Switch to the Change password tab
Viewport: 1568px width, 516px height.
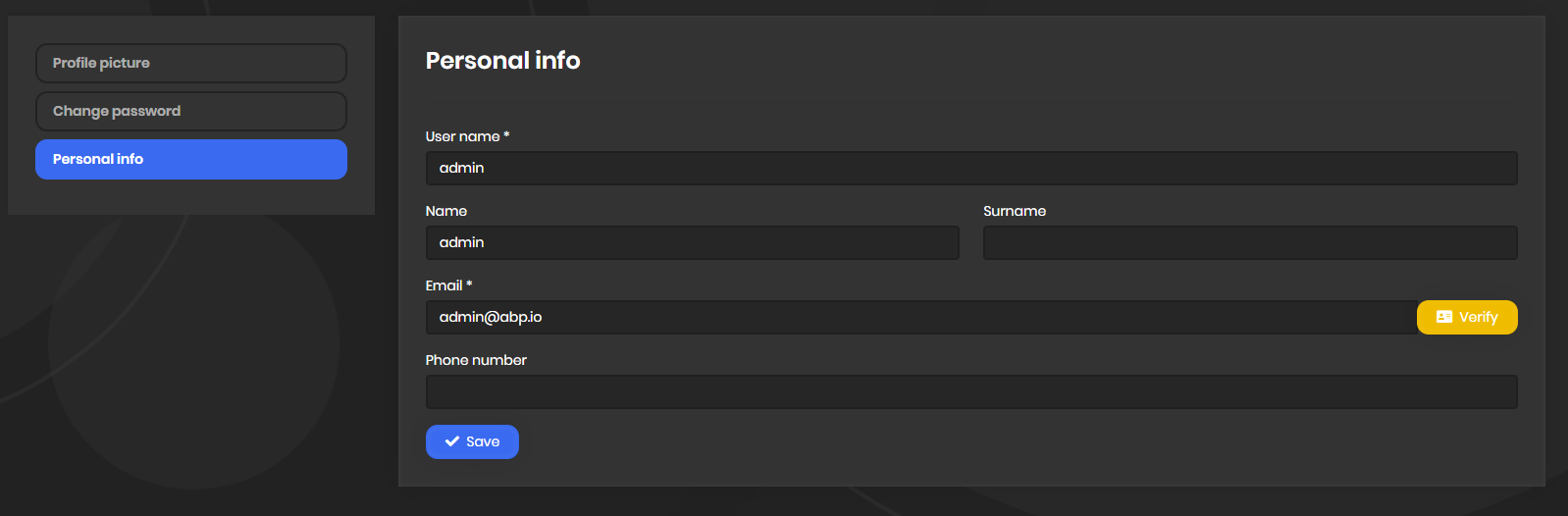[x=191, y=111]
